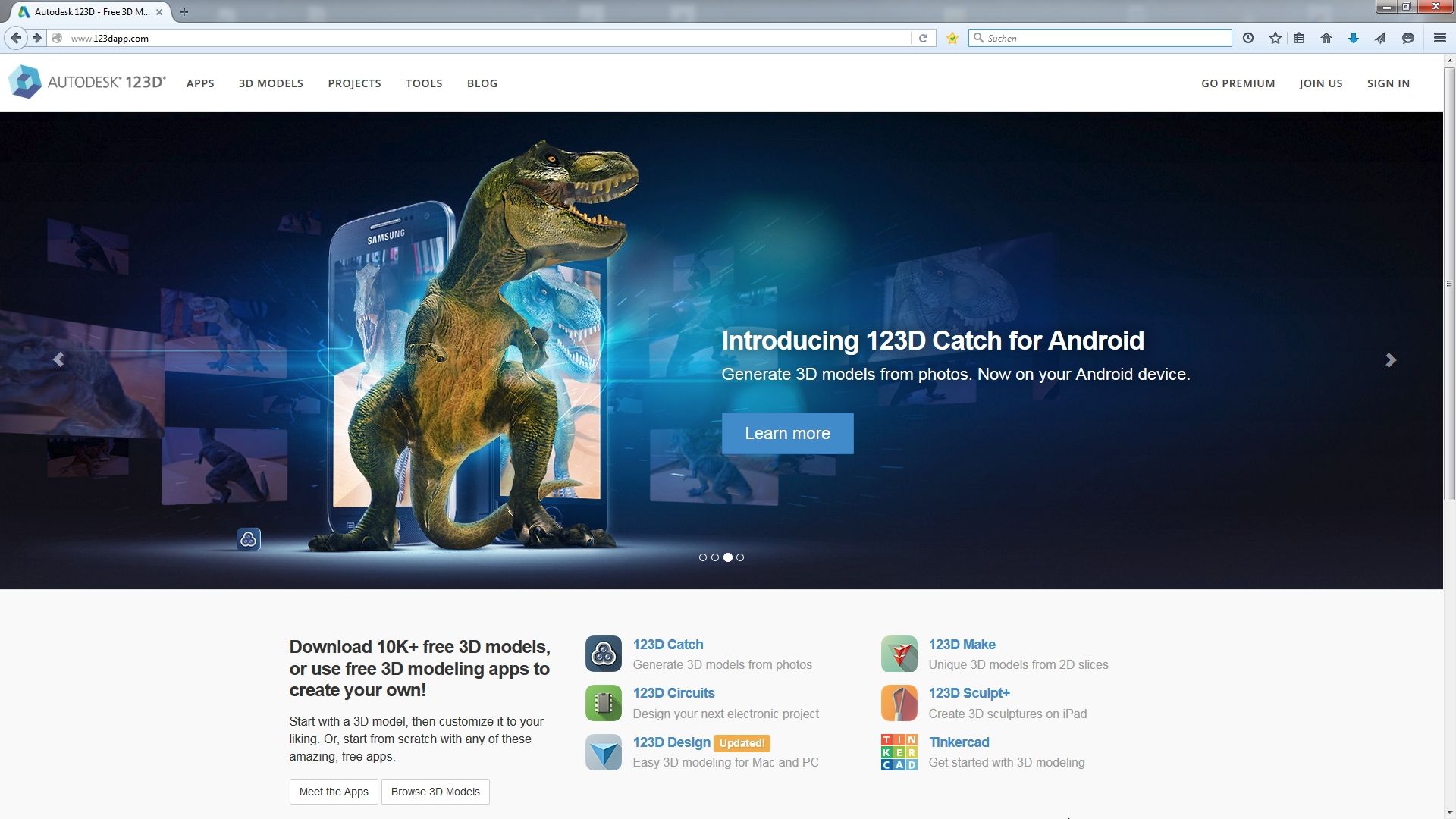Open the downloads arrow icon
1456x819 pixels.
coord(1354,38)
